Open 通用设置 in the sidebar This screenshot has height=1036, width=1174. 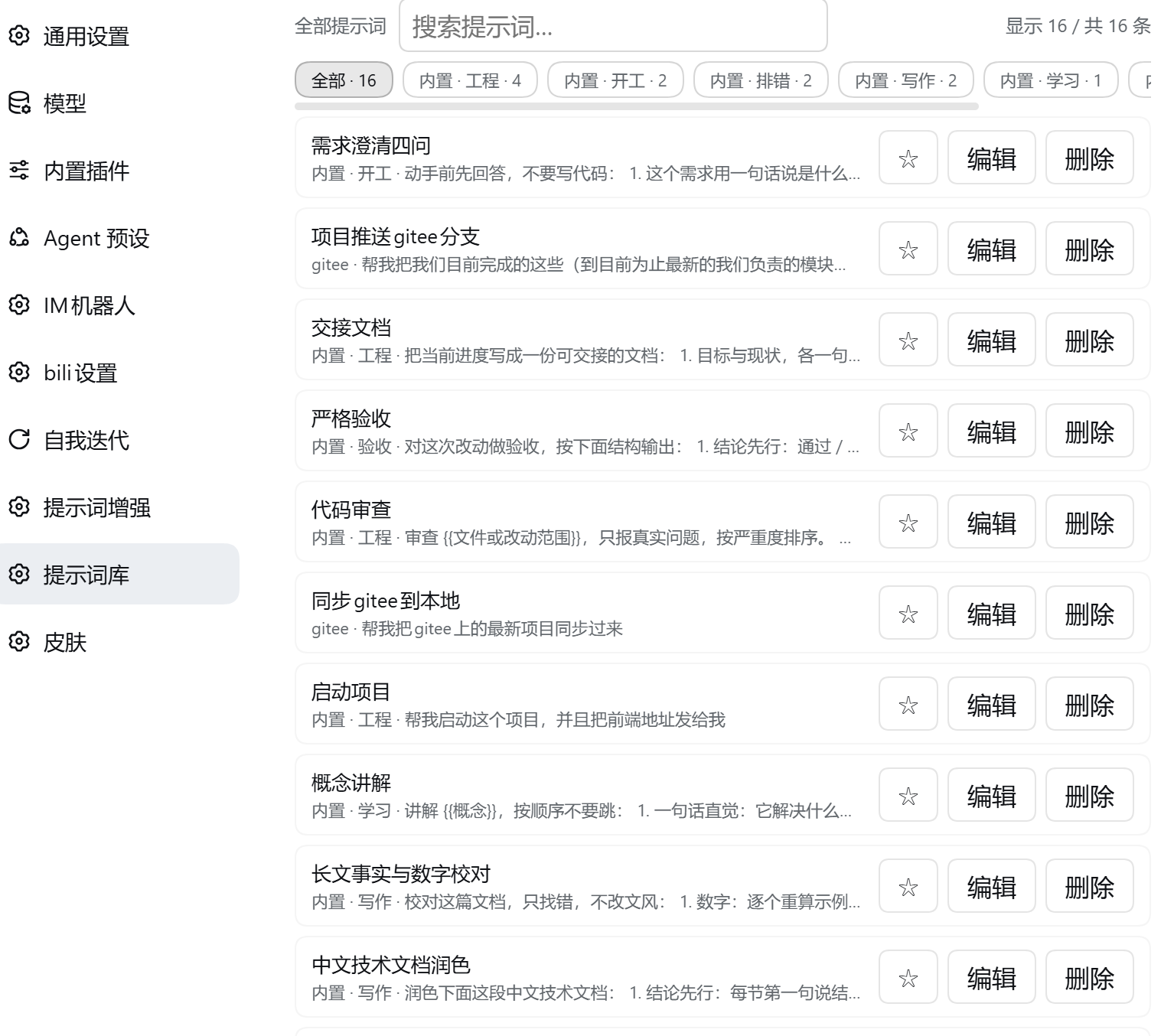pos(119,35)
